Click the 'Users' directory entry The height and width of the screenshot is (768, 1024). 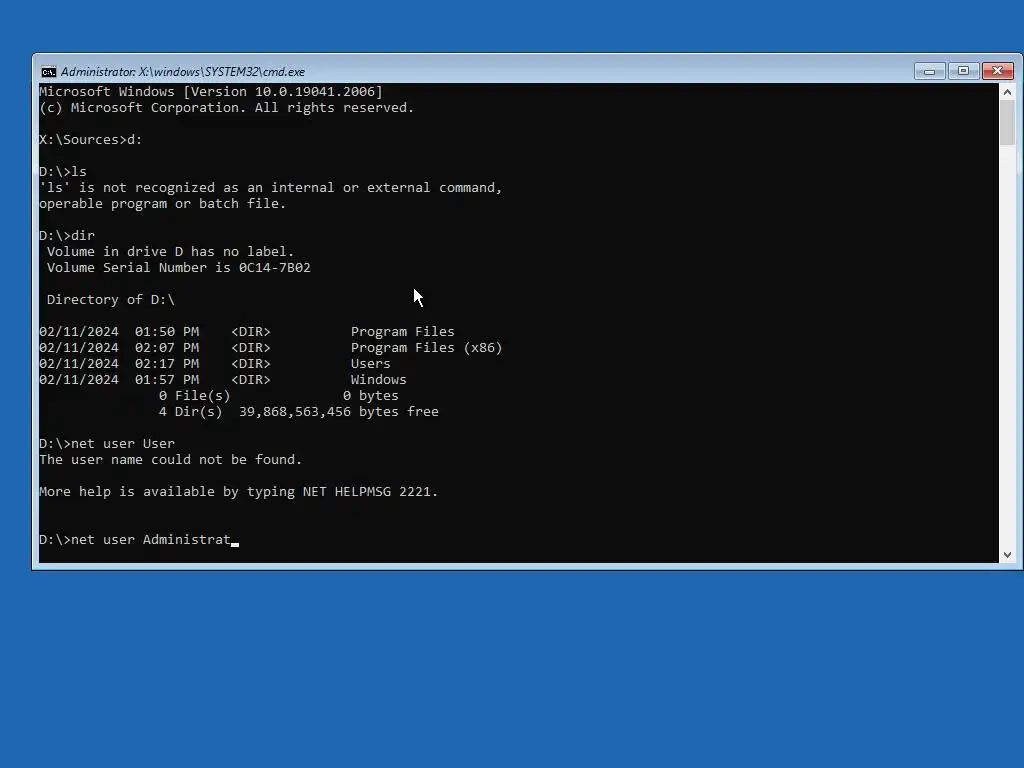(215, 364)
